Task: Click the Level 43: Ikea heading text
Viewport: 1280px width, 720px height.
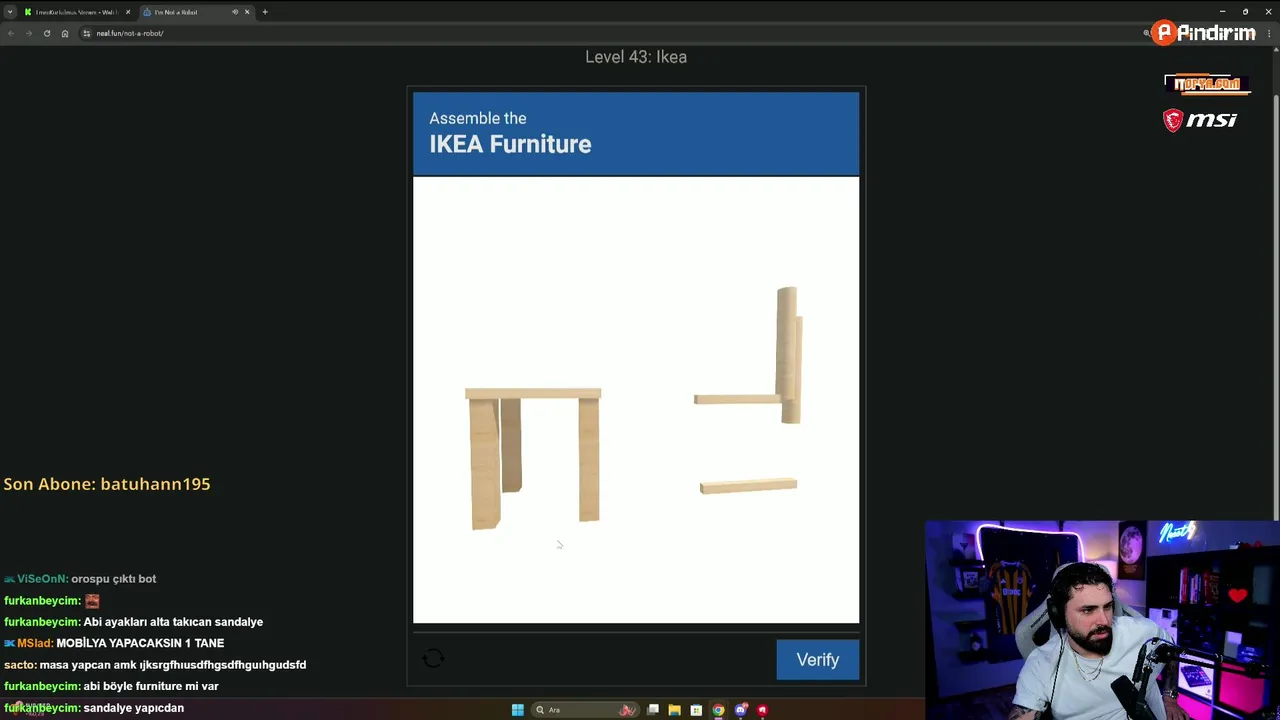Action: [636, 57]
